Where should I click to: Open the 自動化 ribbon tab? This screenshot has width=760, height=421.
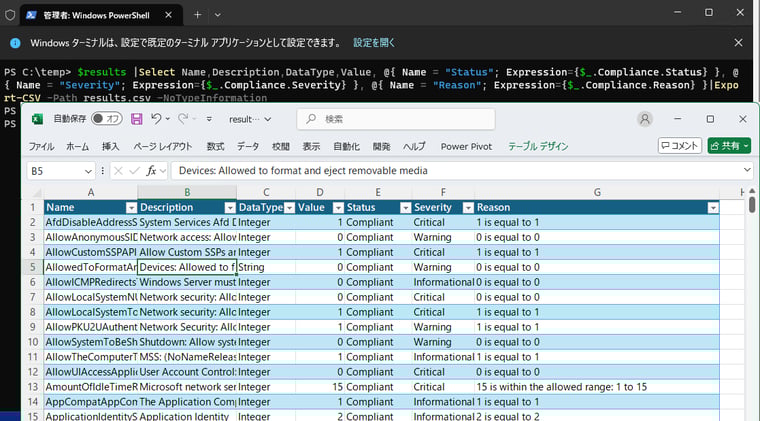click(346, 146)
